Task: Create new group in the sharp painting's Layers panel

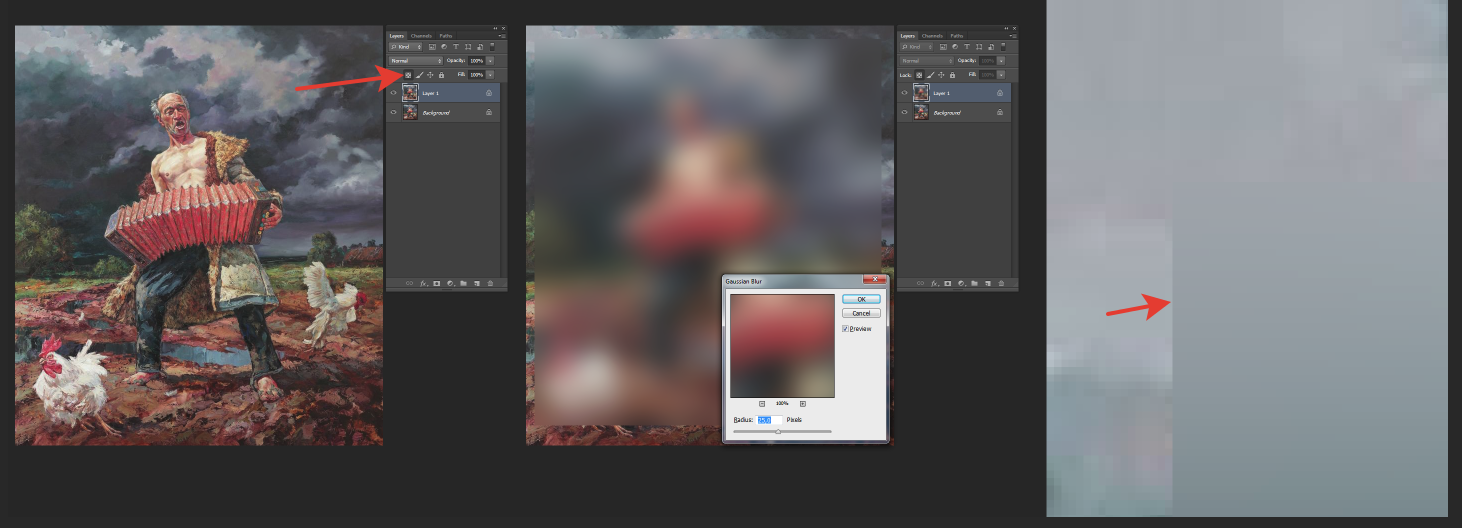Action: tap(463, 283)
